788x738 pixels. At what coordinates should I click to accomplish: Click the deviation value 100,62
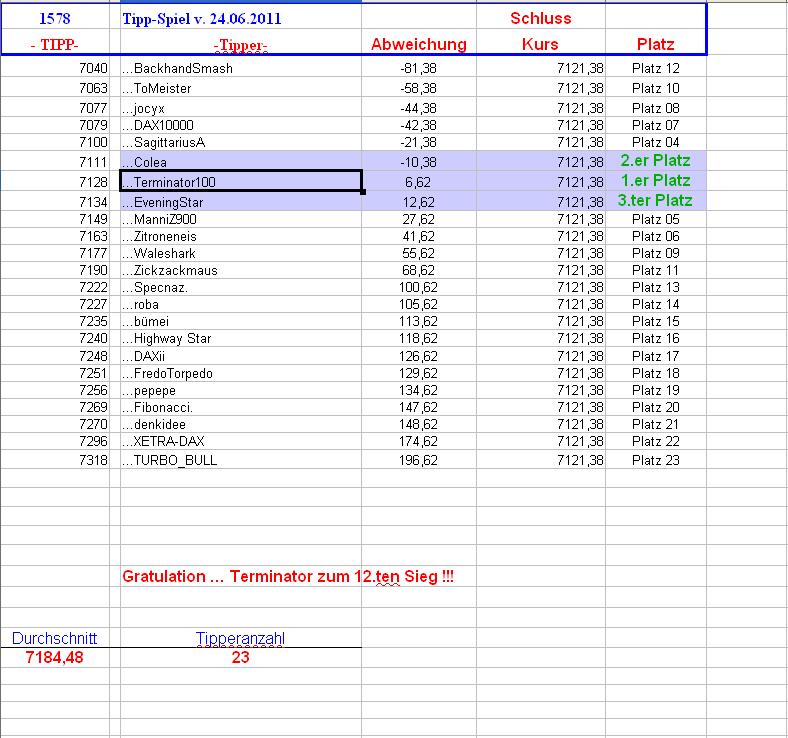[x=419, y=287]
